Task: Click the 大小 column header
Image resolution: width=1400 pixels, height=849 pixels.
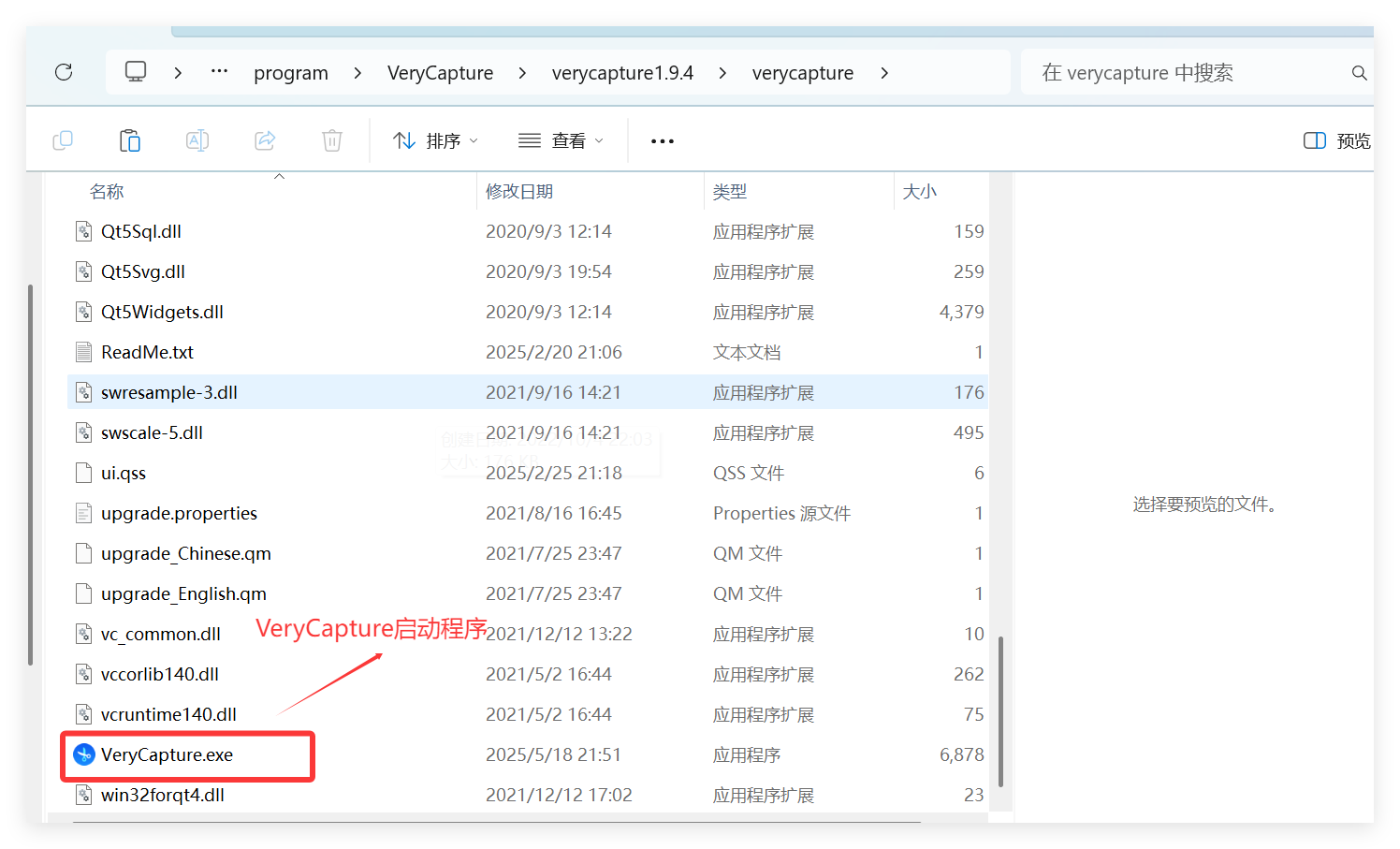Action: point(920,192)
